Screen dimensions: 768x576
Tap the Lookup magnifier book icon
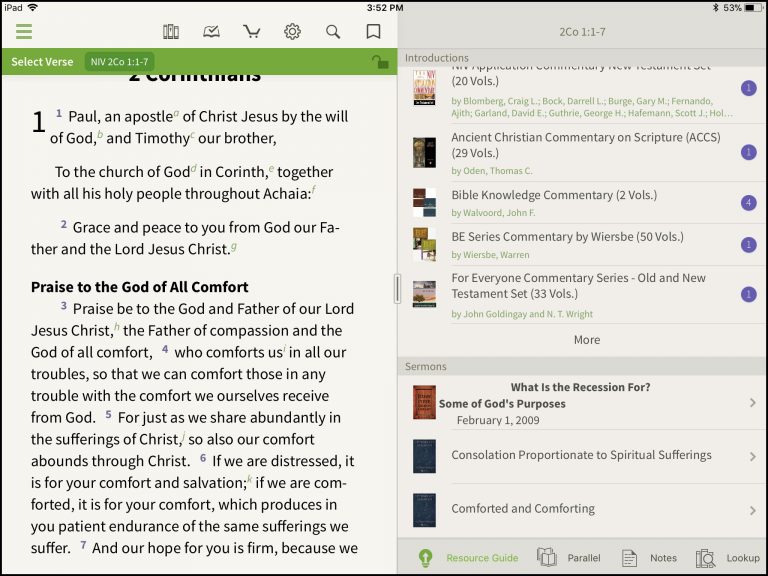[705, 558]
